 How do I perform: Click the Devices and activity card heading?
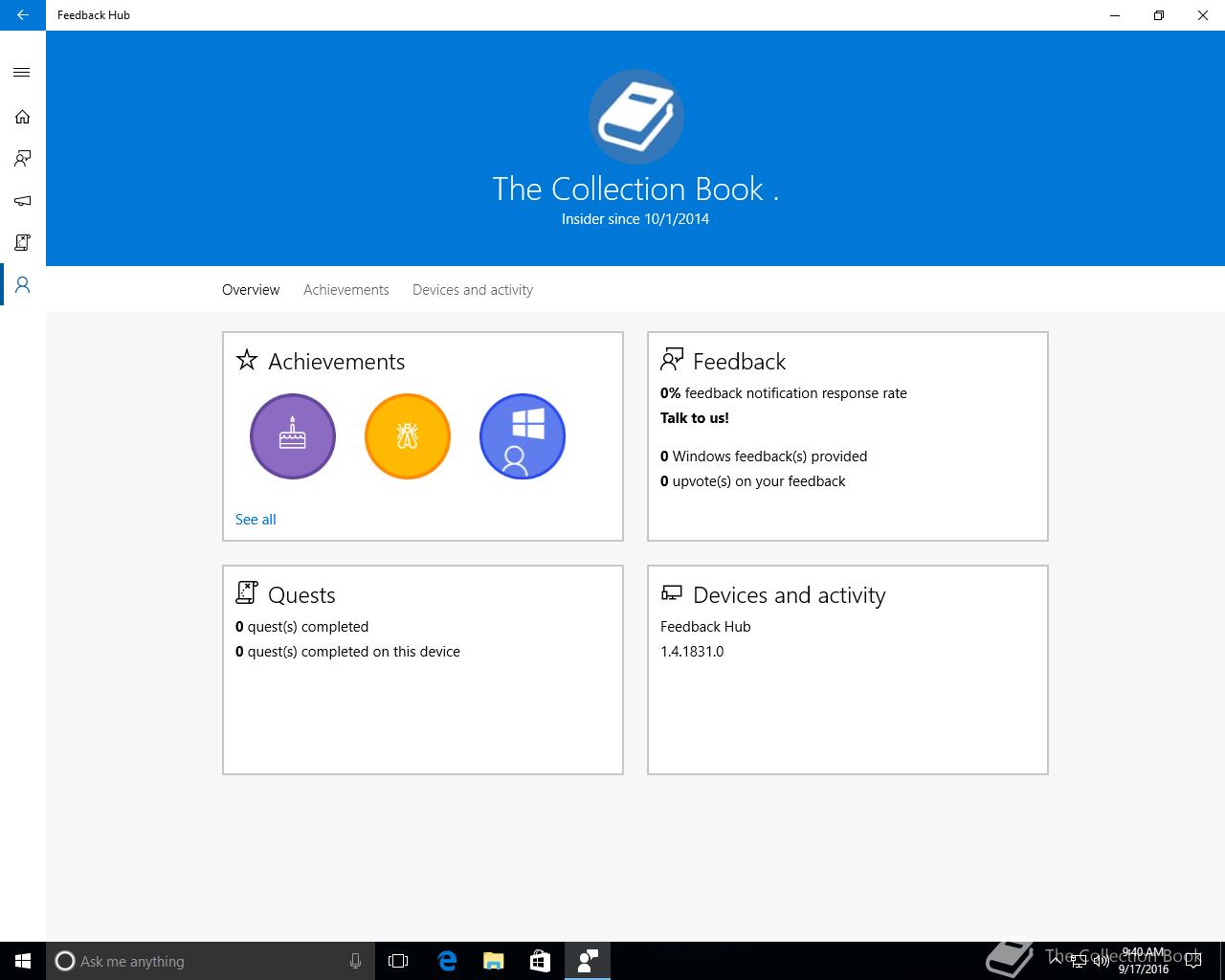(790, 595)
